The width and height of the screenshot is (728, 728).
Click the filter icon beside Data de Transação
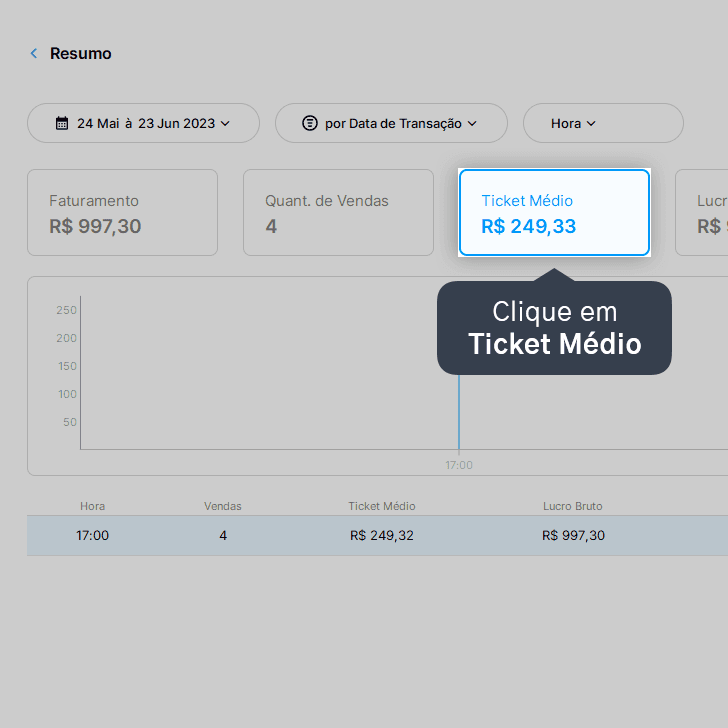[x=310, y=124]
